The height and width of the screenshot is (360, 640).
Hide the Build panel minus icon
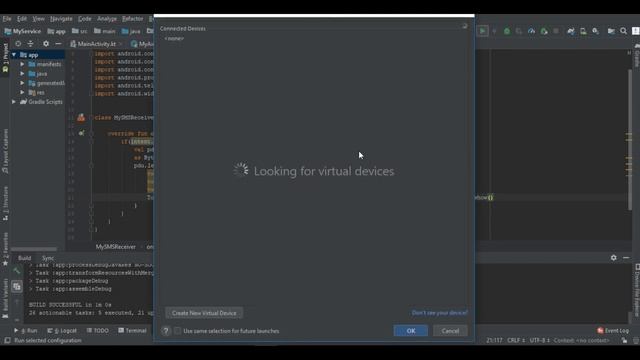626,258
